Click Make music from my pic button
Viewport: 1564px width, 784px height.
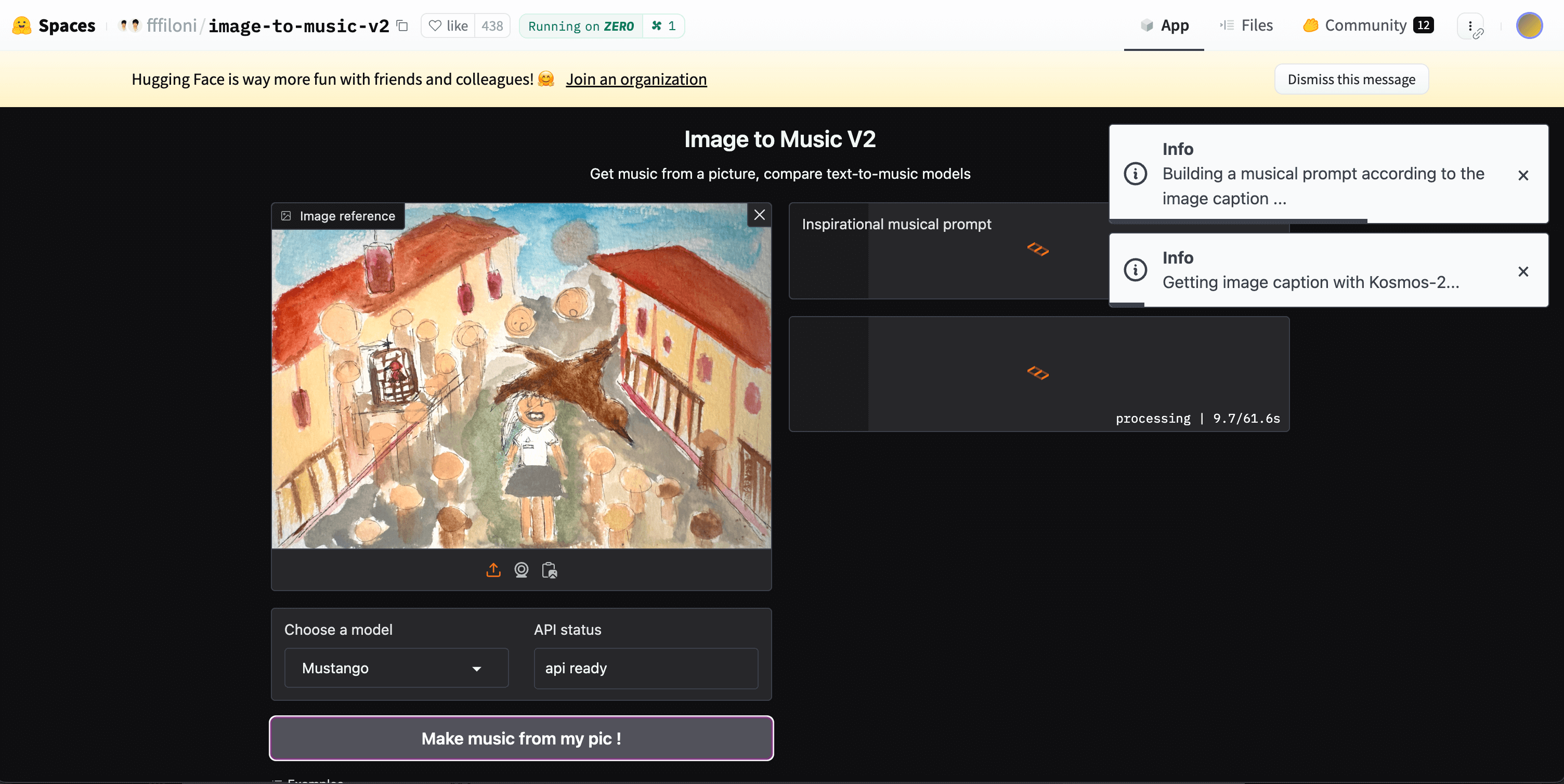point(521,738)
